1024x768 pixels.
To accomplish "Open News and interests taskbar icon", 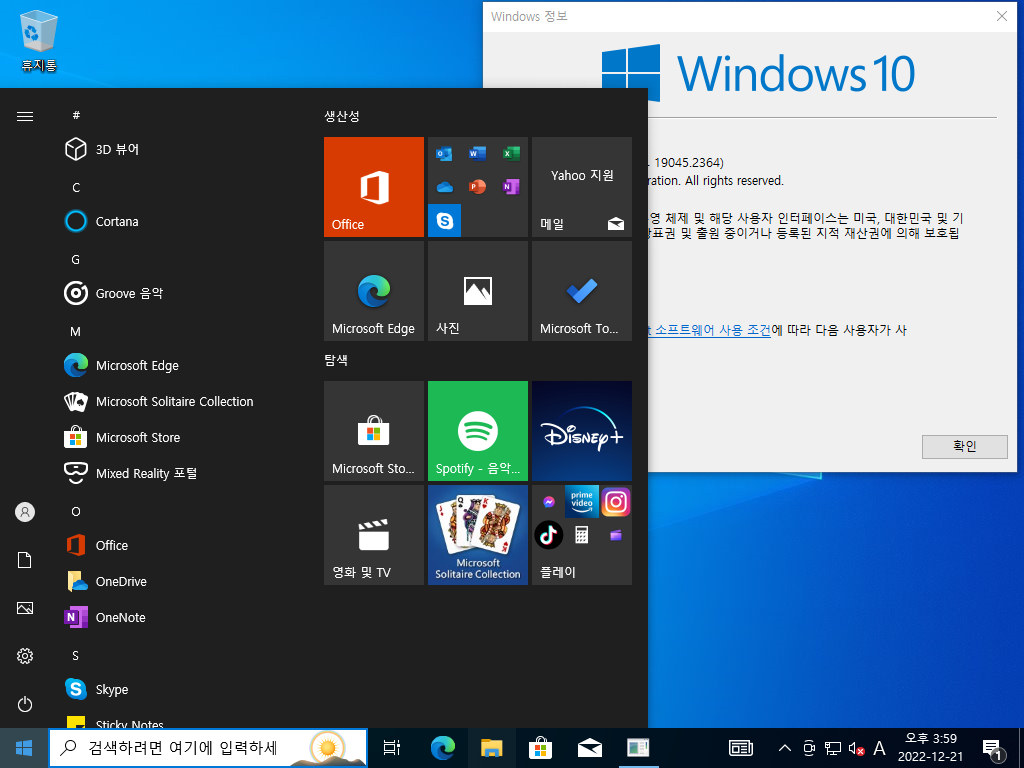I will (741, 748).
